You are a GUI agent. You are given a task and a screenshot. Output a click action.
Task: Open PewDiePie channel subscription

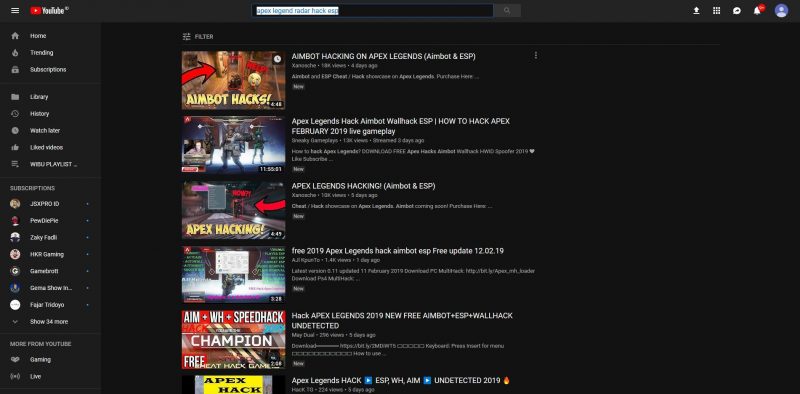(x=51, y=220)
